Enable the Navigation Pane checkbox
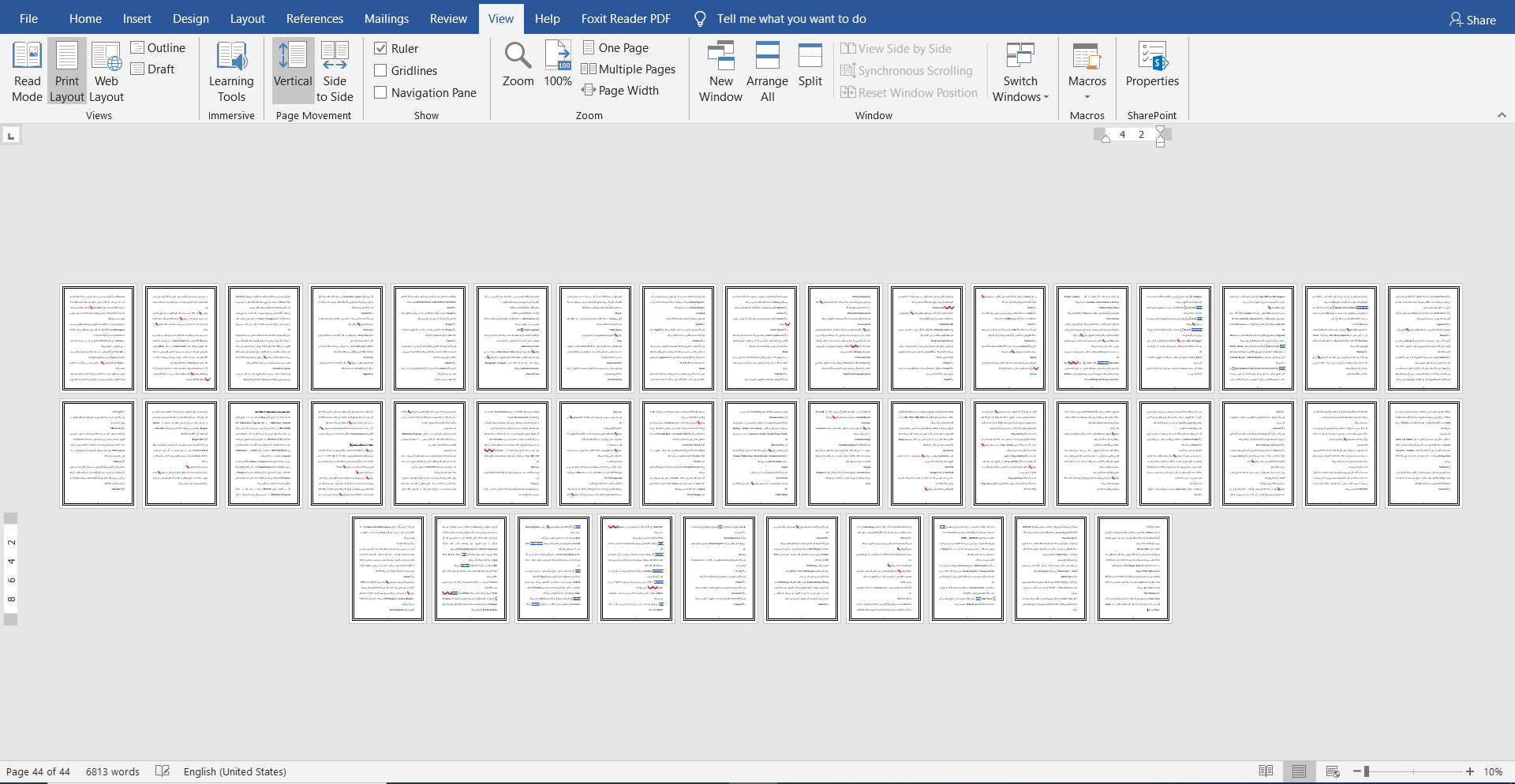This screenshot has height=784, width=1515. [x=380, y=92]
